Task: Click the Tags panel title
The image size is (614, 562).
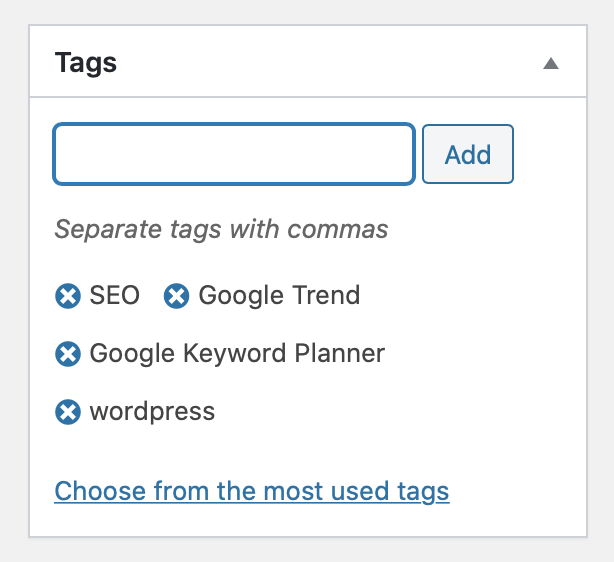Action: 86,63
